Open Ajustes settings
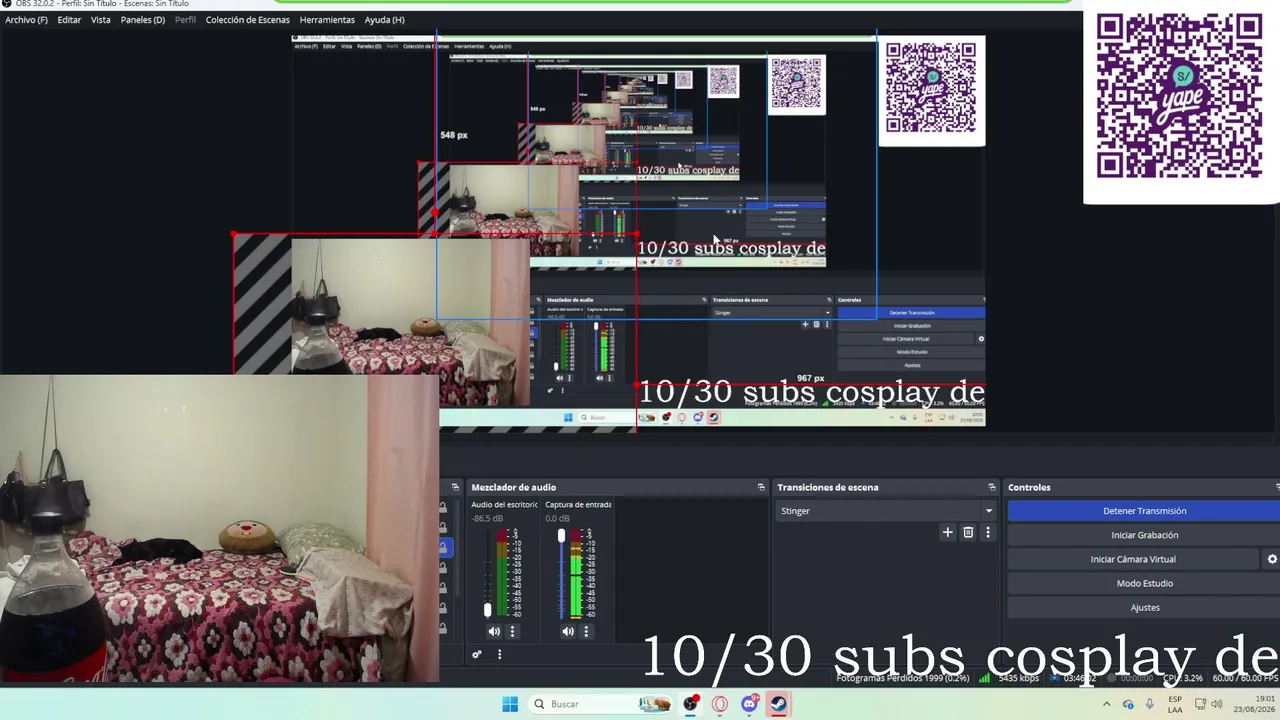 coord(1144,607)
